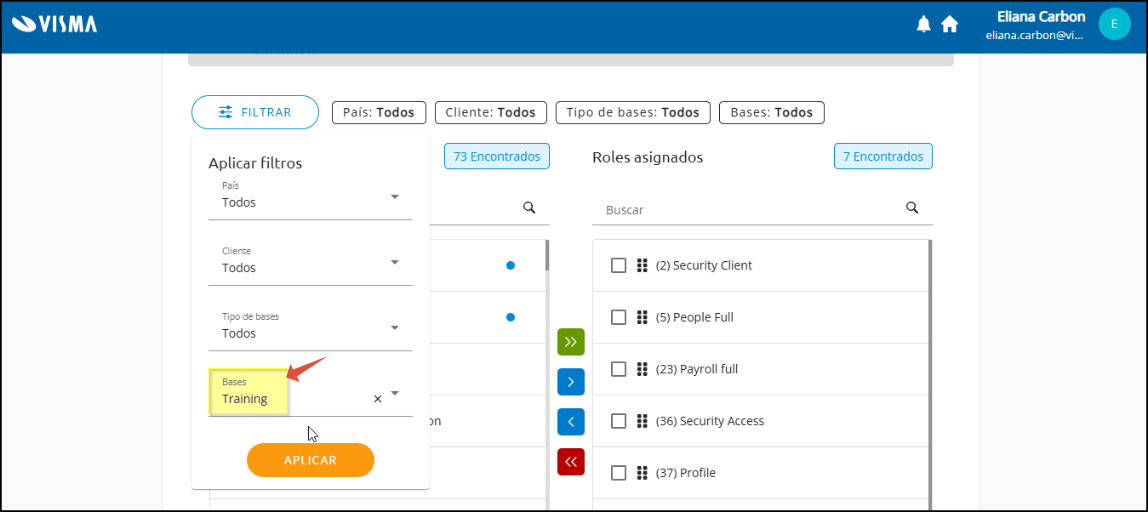The height and width of the screenshot is (512, 1148).
Task: Click the 7 Encontrados badge
Action: pos(883,156)
